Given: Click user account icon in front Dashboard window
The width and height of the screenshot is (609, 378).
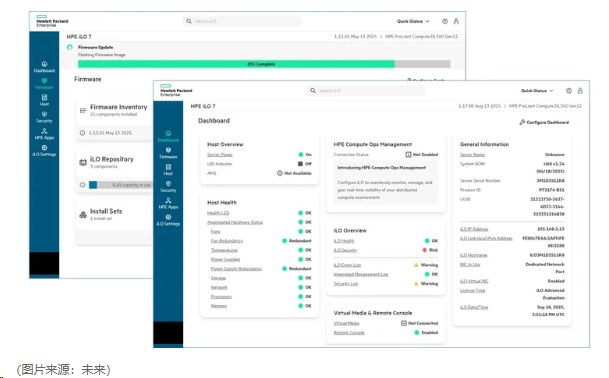Looking at the screenshot, I should [x=580, y=91].
